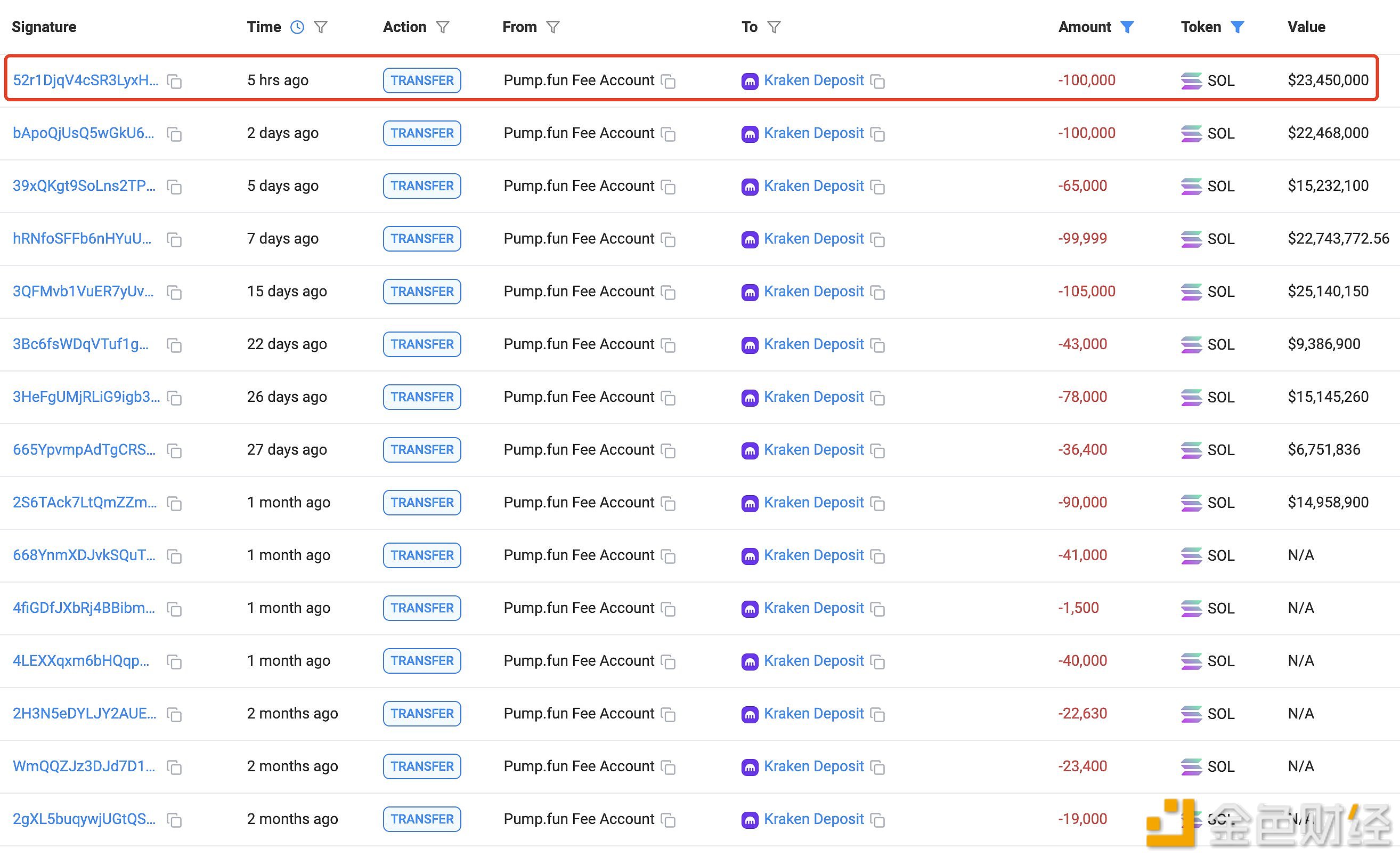
Task: Copy Pump.fun Fee Account address in 22 days ago row
Action: (668, 345)
